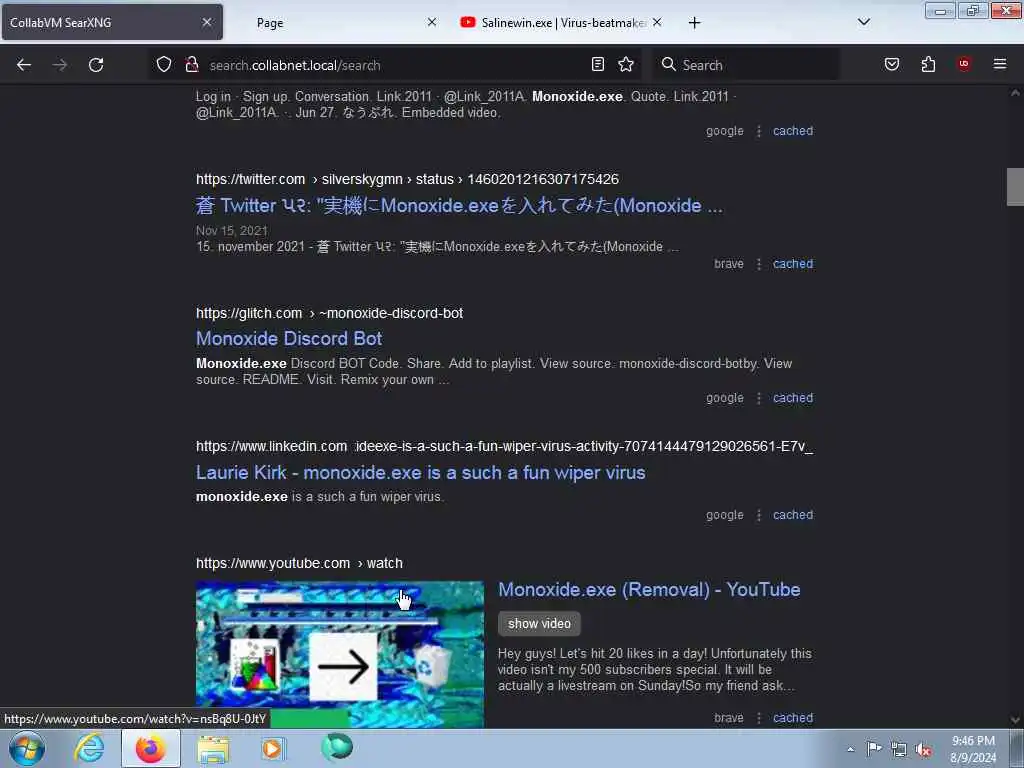Screen dimensions: 1024x768
Task: Open the Action Center flag icon
Action: click(874, 748)
